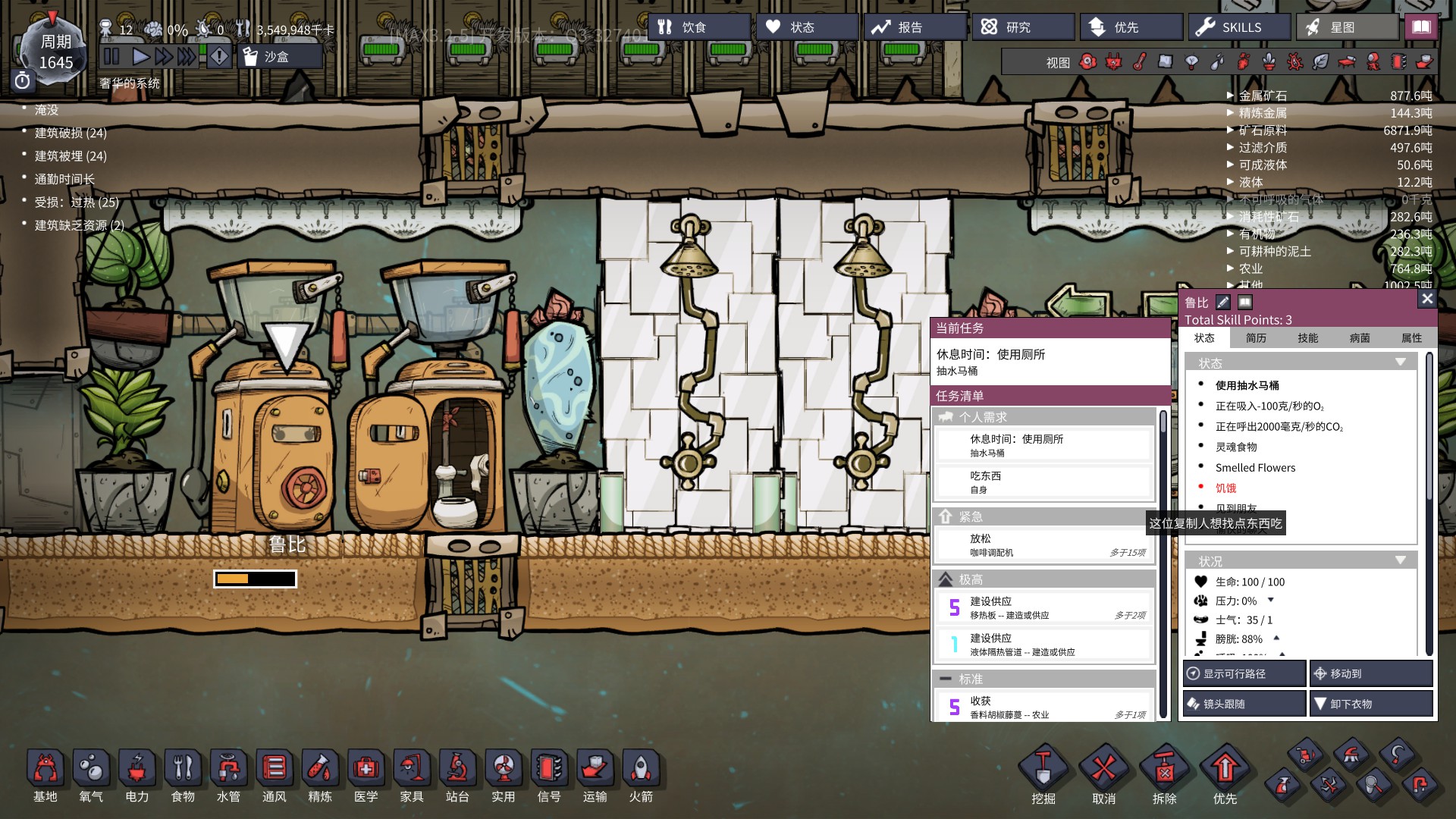Switch to the 病菌 tab
The image size is (1456, 819).
[1360, 338]
